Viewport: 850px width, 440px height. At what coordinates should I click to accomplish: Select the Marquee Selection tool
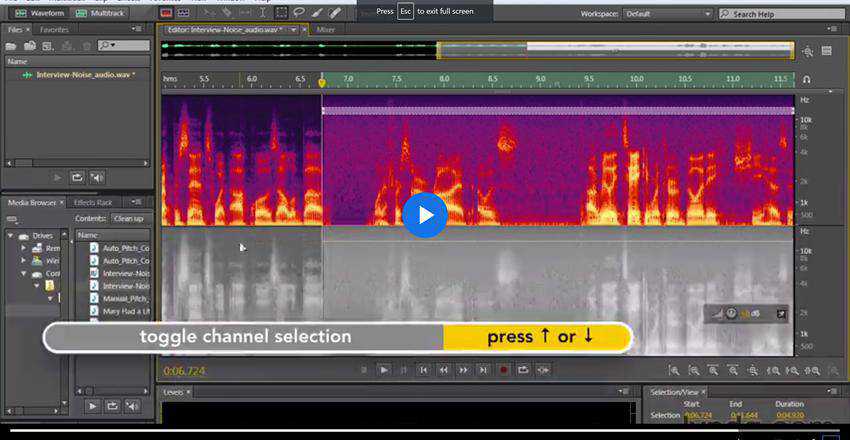[x=283, y=14]
